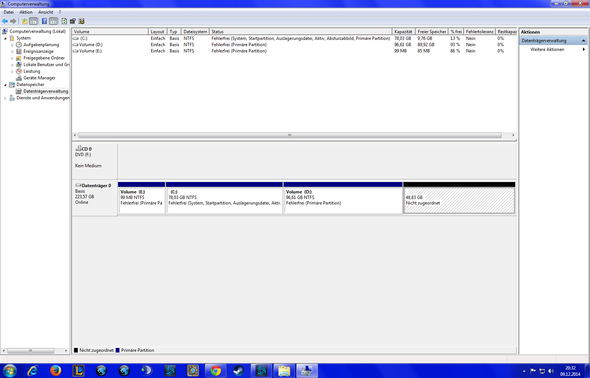The height and width of the screenshot is (378, 590).
Task: Sort volume list by Kapazität column header
Action: 403,32
